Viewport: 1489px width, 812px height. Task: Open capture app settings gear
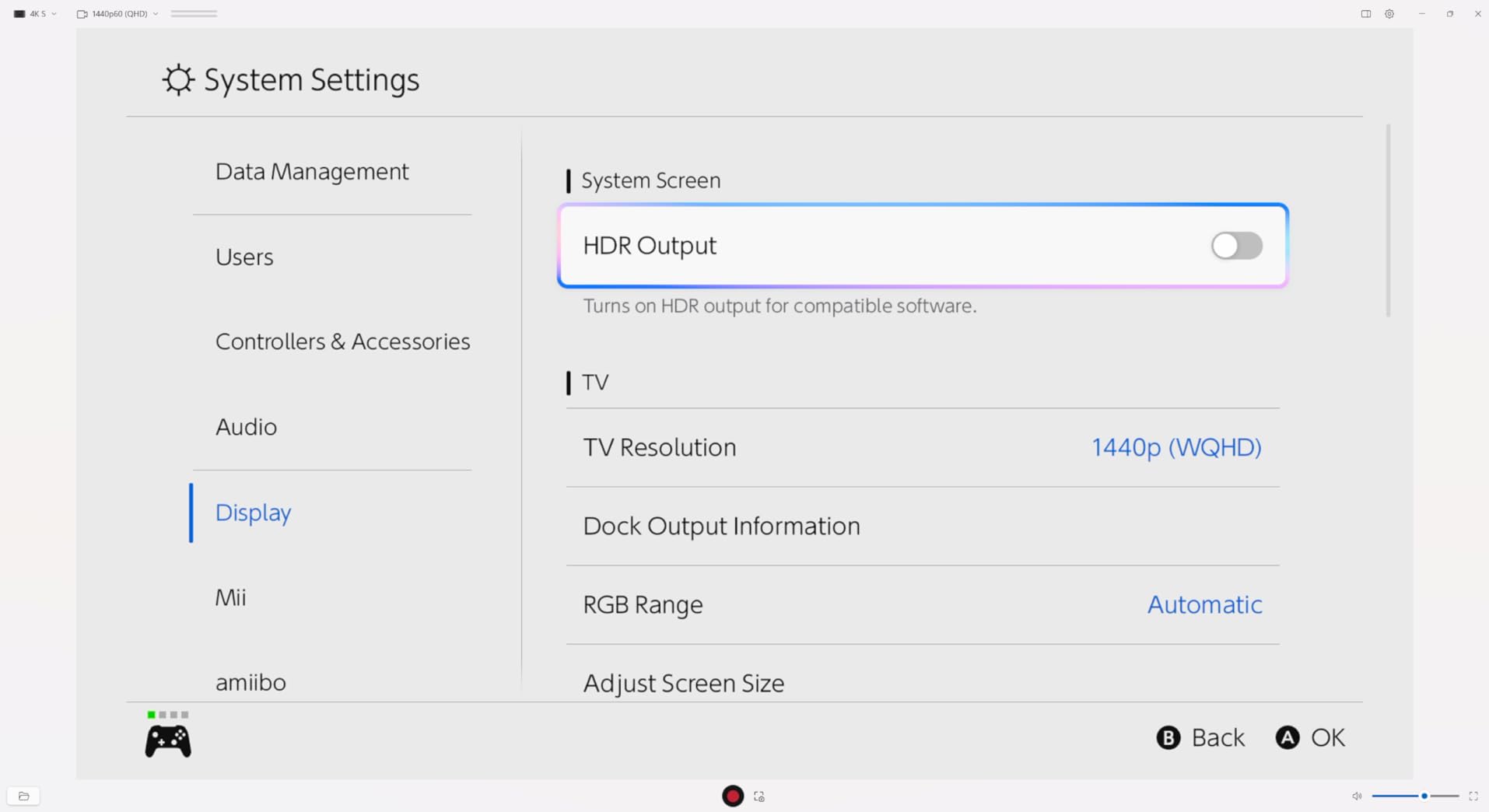coord(1389,14)
